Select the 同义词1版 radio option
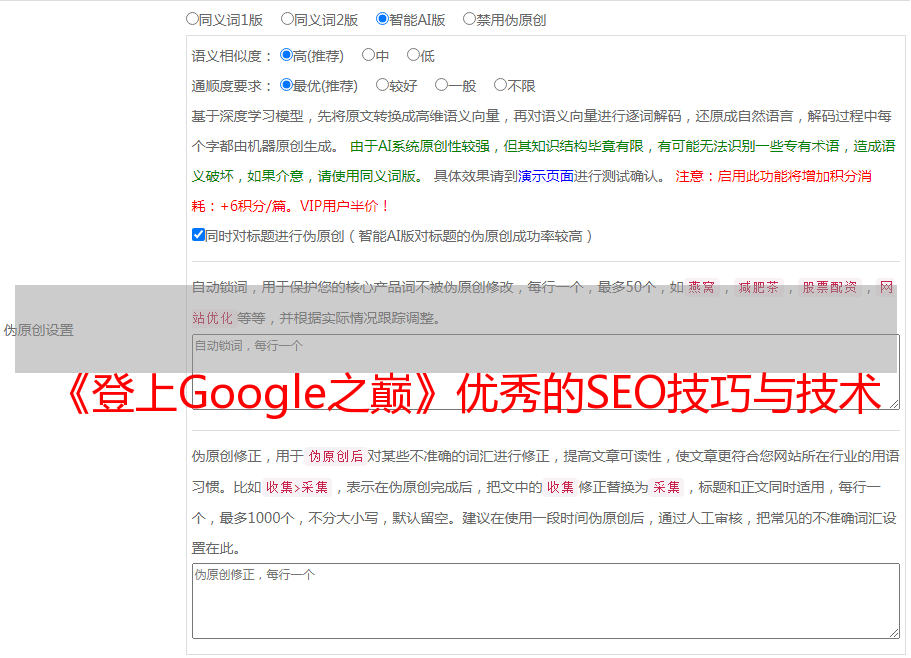 (192, 19)
